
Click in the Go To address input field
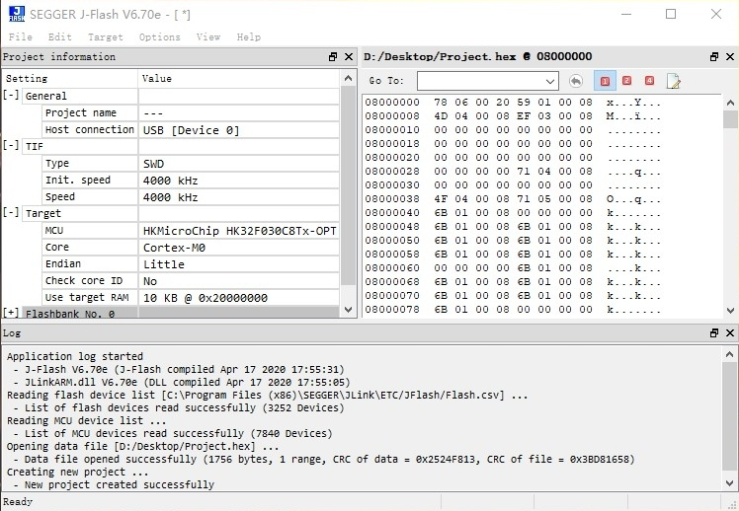481,81
